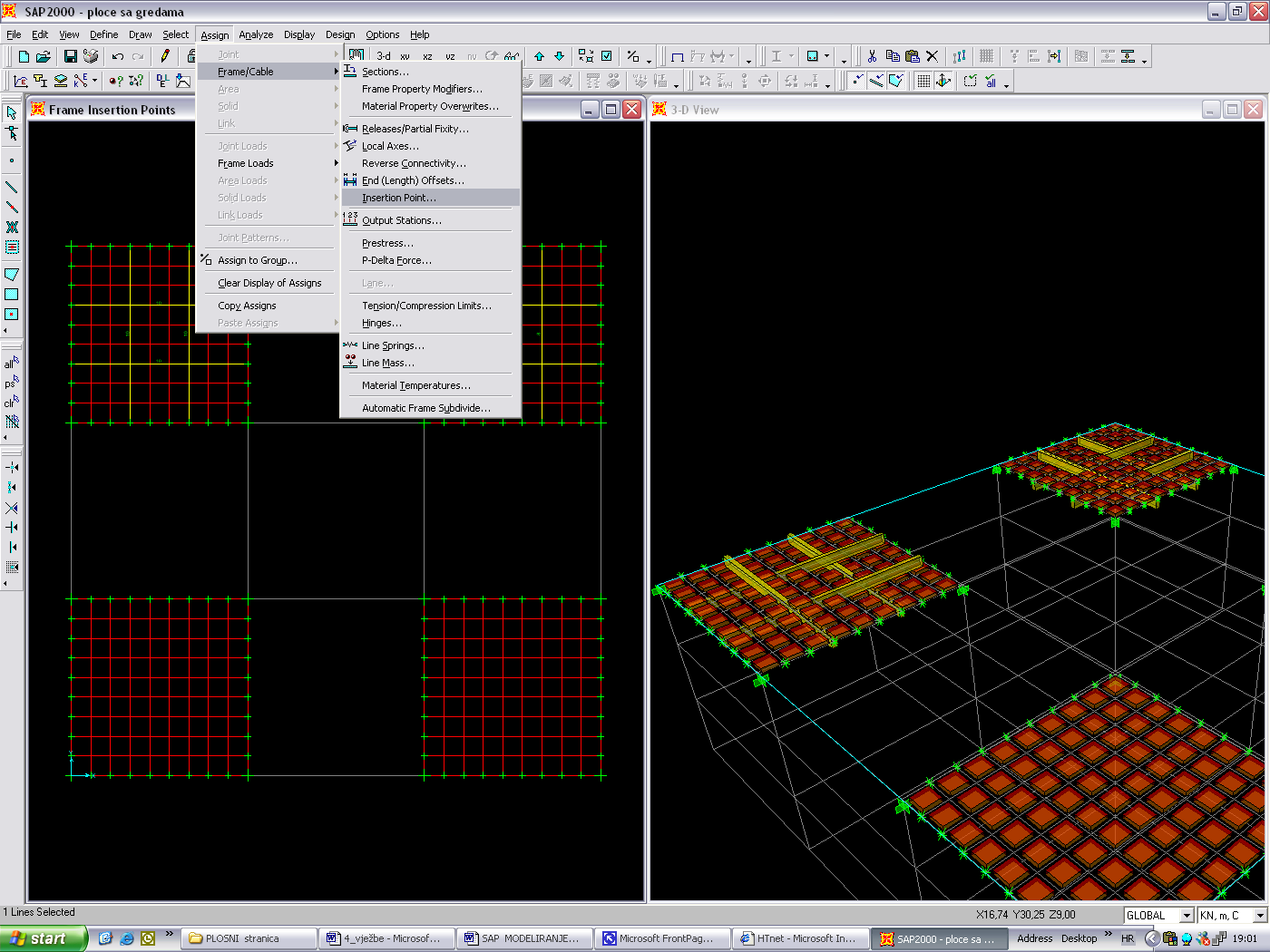Viewport: 1270px width, 952px height.
Task: Click the Move Up in List arrow
Action: pos(539,56)
